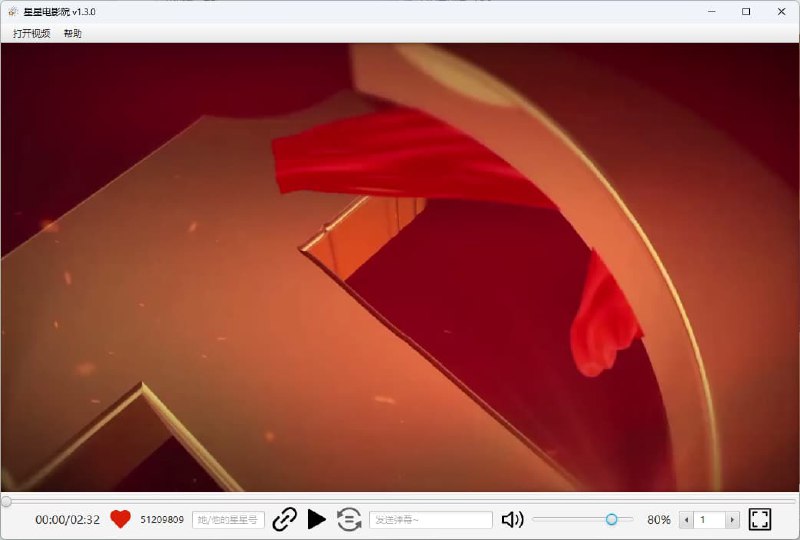This screenshot has height=540, width=800.
Task: Minimize the 星星电影院 window
Action: (712, 11)
